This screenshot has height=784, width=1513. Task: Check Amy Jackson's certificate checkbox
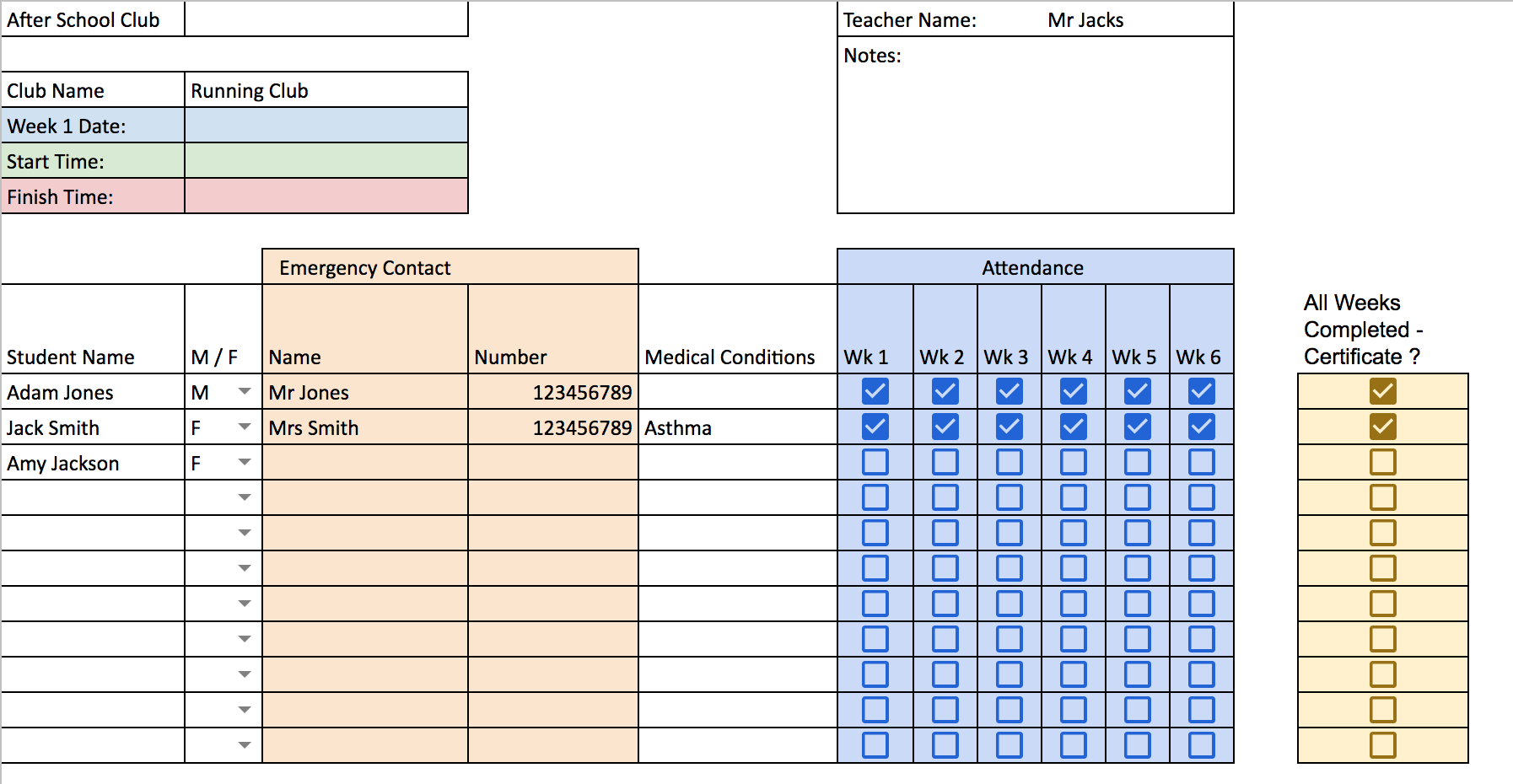pos(1382,462)
